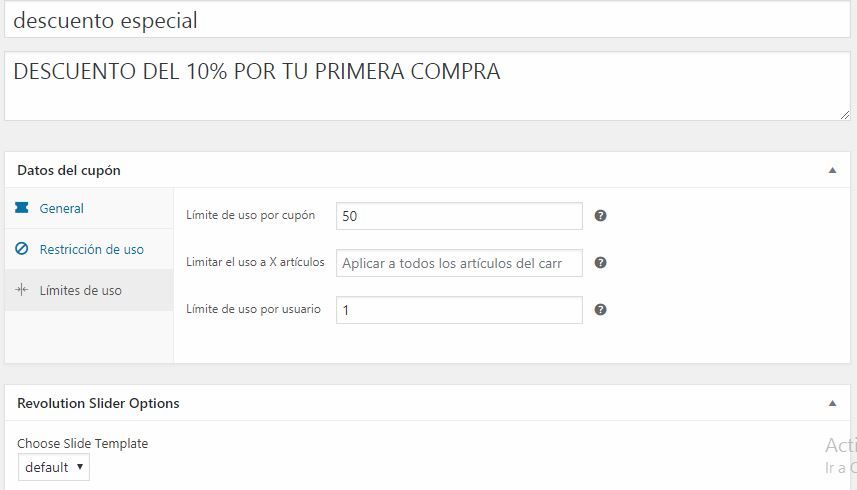857x490 pixels.
Task: Click the Datos del cupón panel heading
Action: coord(69,170)
